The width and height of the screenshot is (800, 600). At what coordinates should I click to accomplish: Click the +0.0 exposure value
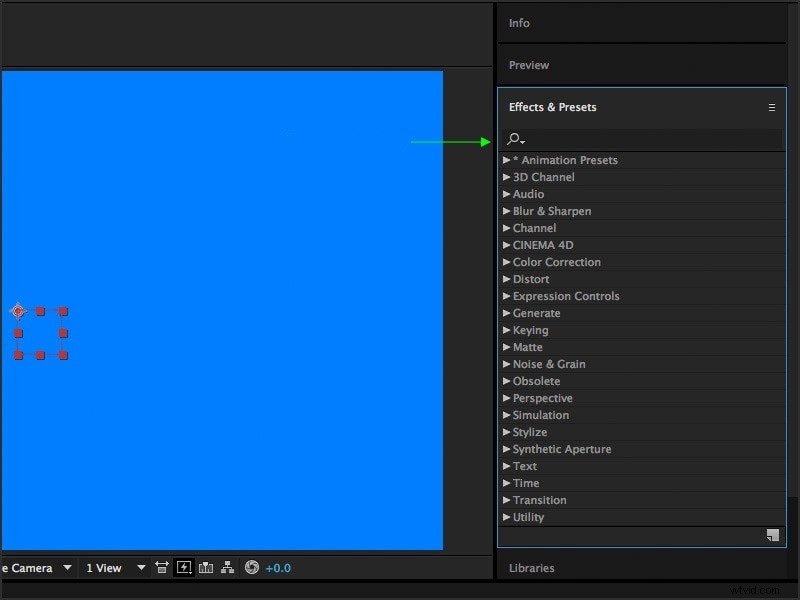(x=277, y=567)
